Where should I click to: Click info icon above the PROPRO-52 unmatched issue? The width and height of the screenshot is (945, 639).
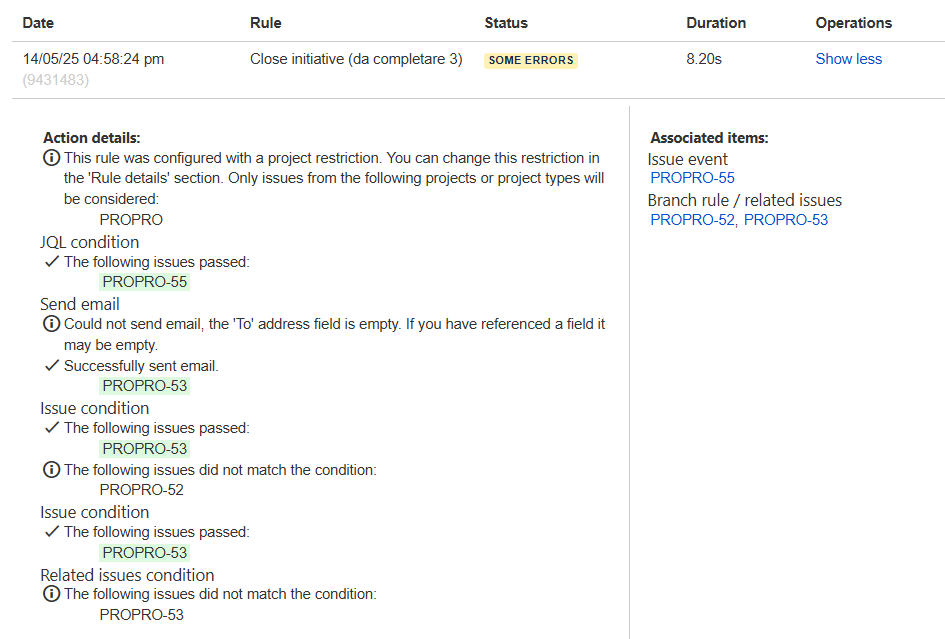point(51,470)
